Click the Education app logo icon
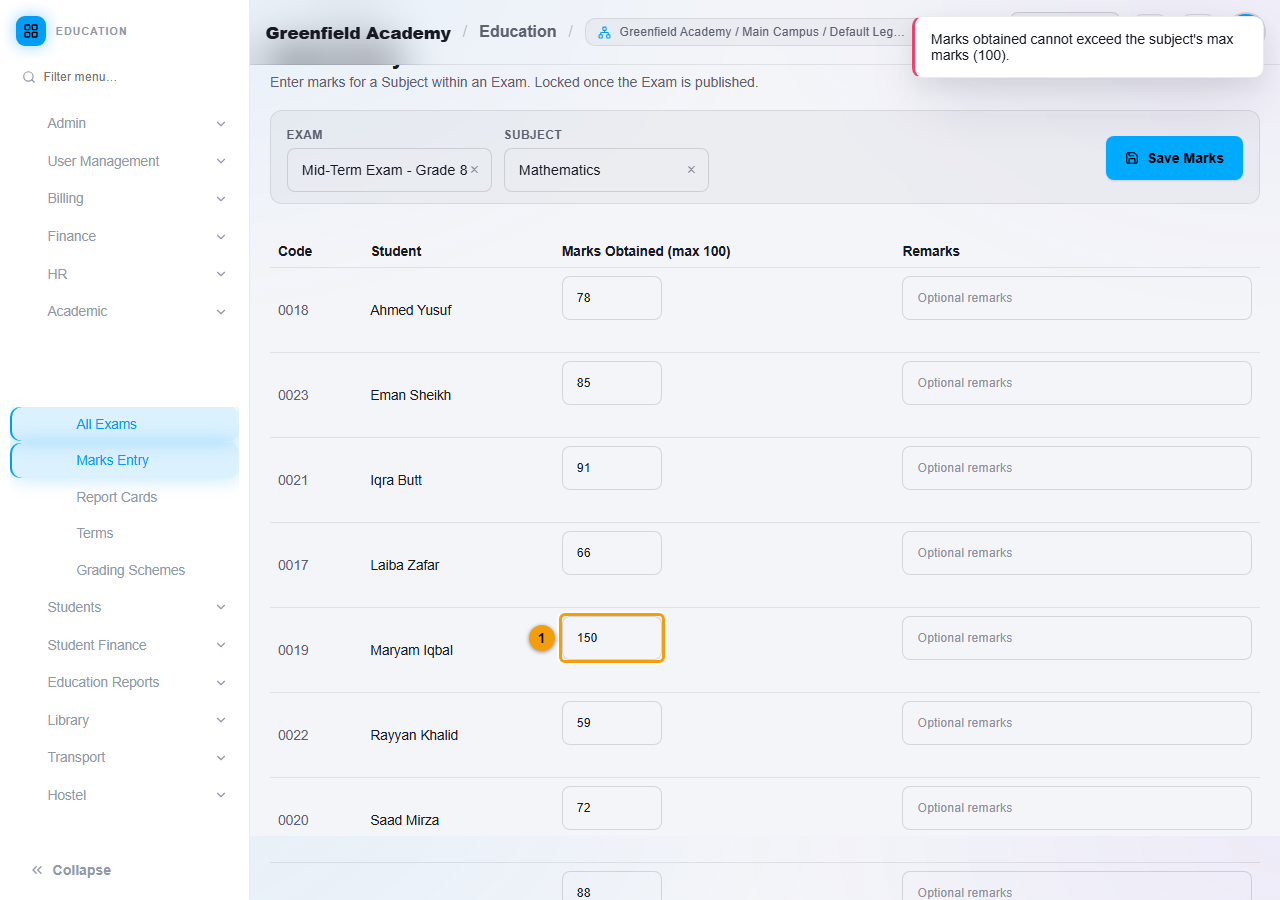The width and height of the screenshot is (1280, 900). point(31,31)
